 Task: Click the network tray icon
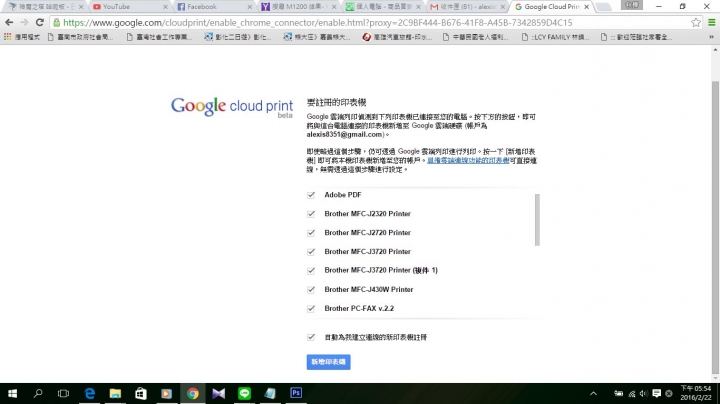pos(632,394)
